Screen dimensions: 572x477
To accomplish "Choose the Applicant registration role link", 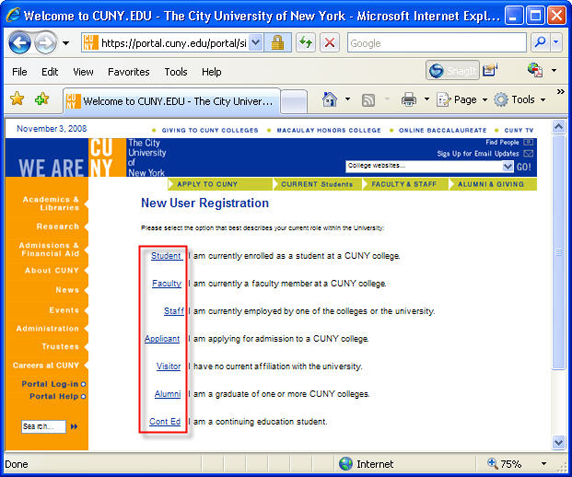I will 162,339.
